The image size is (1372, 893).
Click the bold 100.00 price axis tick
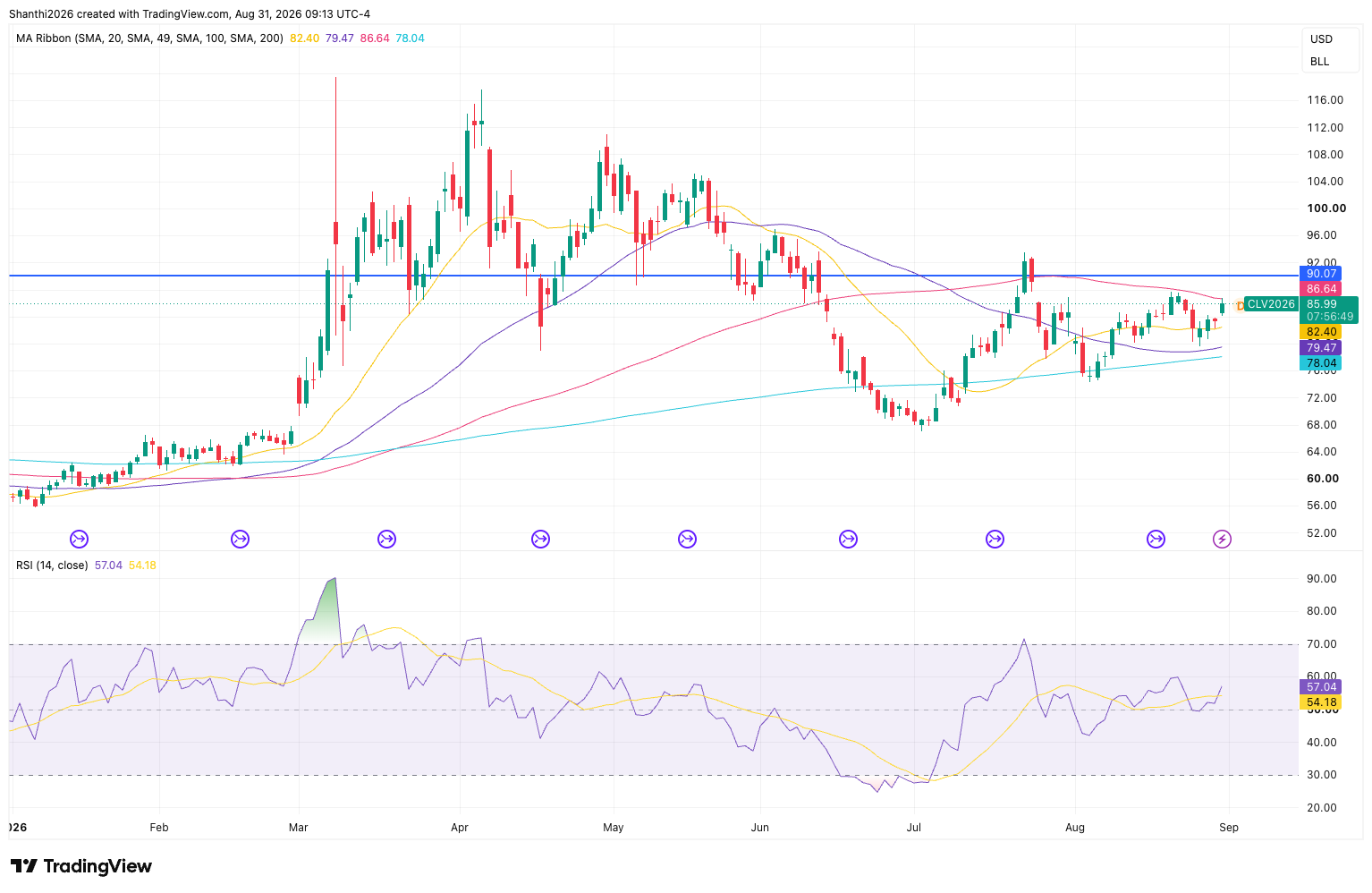click(1326, 208)
